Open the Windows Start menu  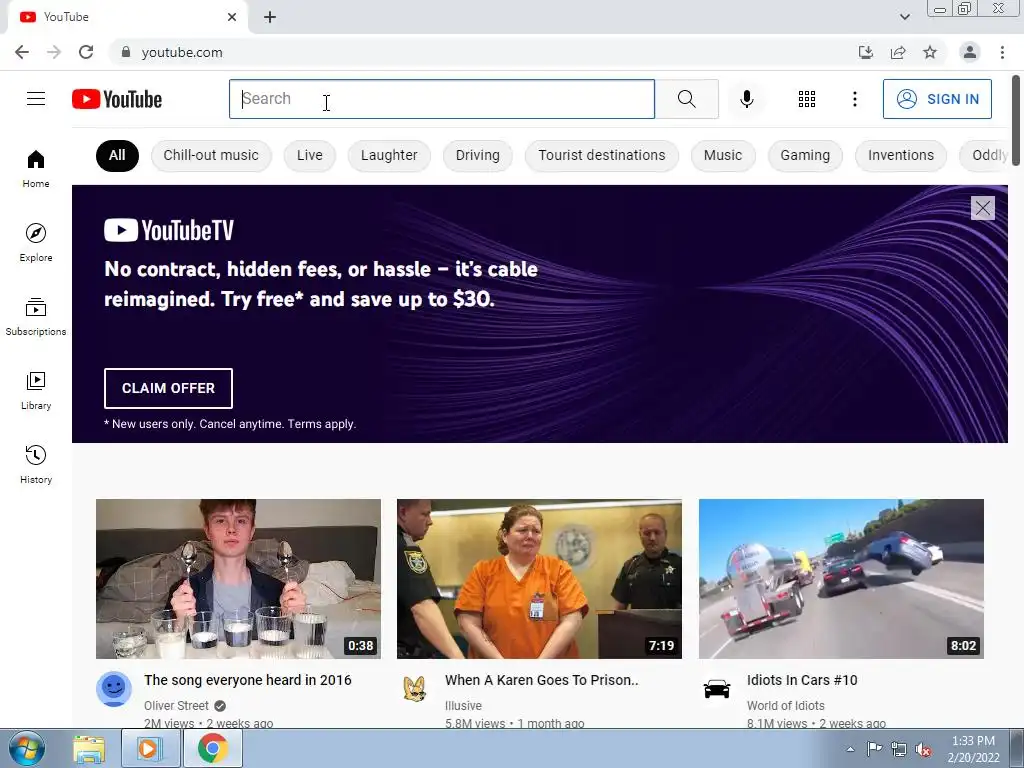coord(26,748)
